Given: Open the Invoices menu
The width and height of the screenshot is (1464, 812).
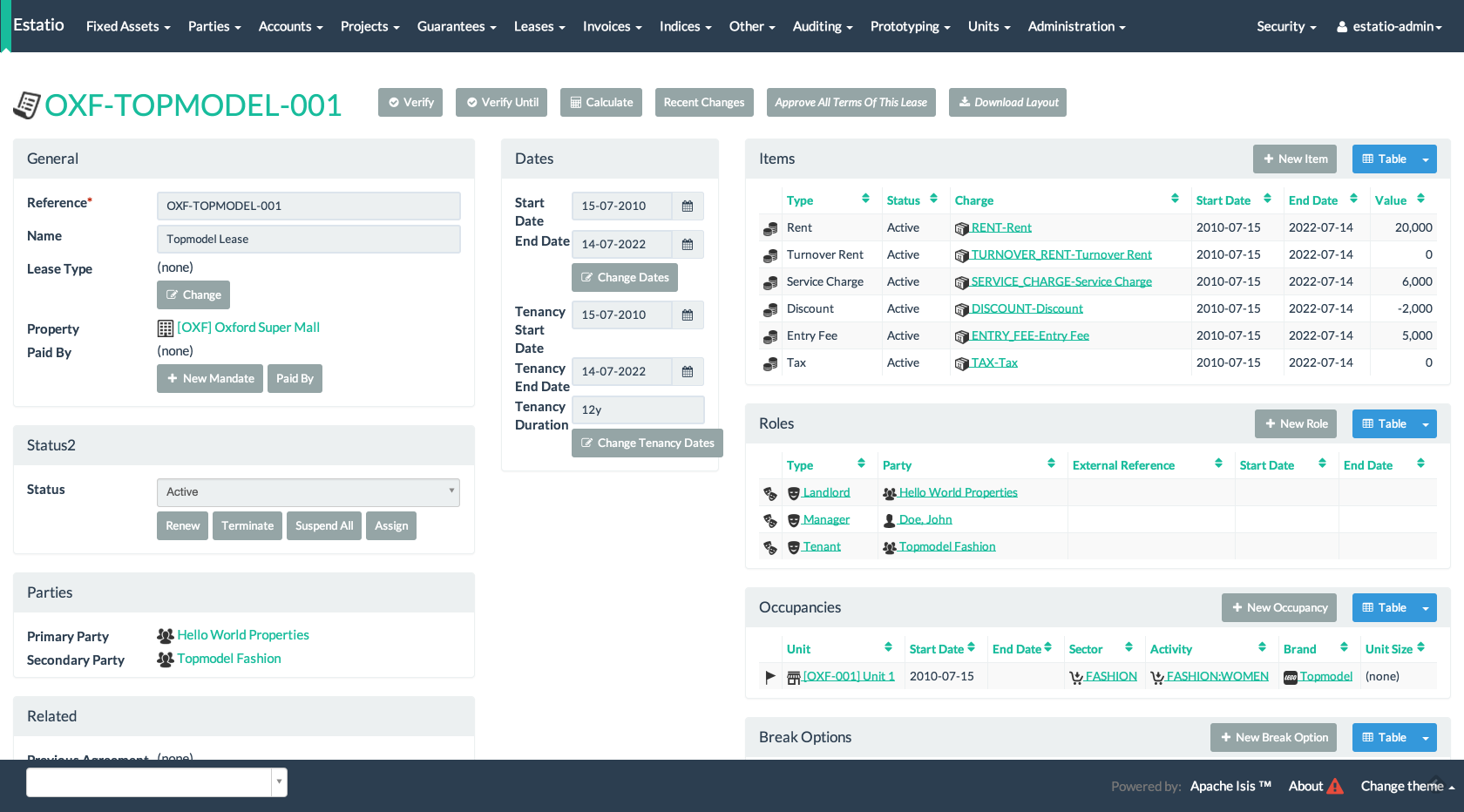Looking at the screenshot, I should point(612,27).
